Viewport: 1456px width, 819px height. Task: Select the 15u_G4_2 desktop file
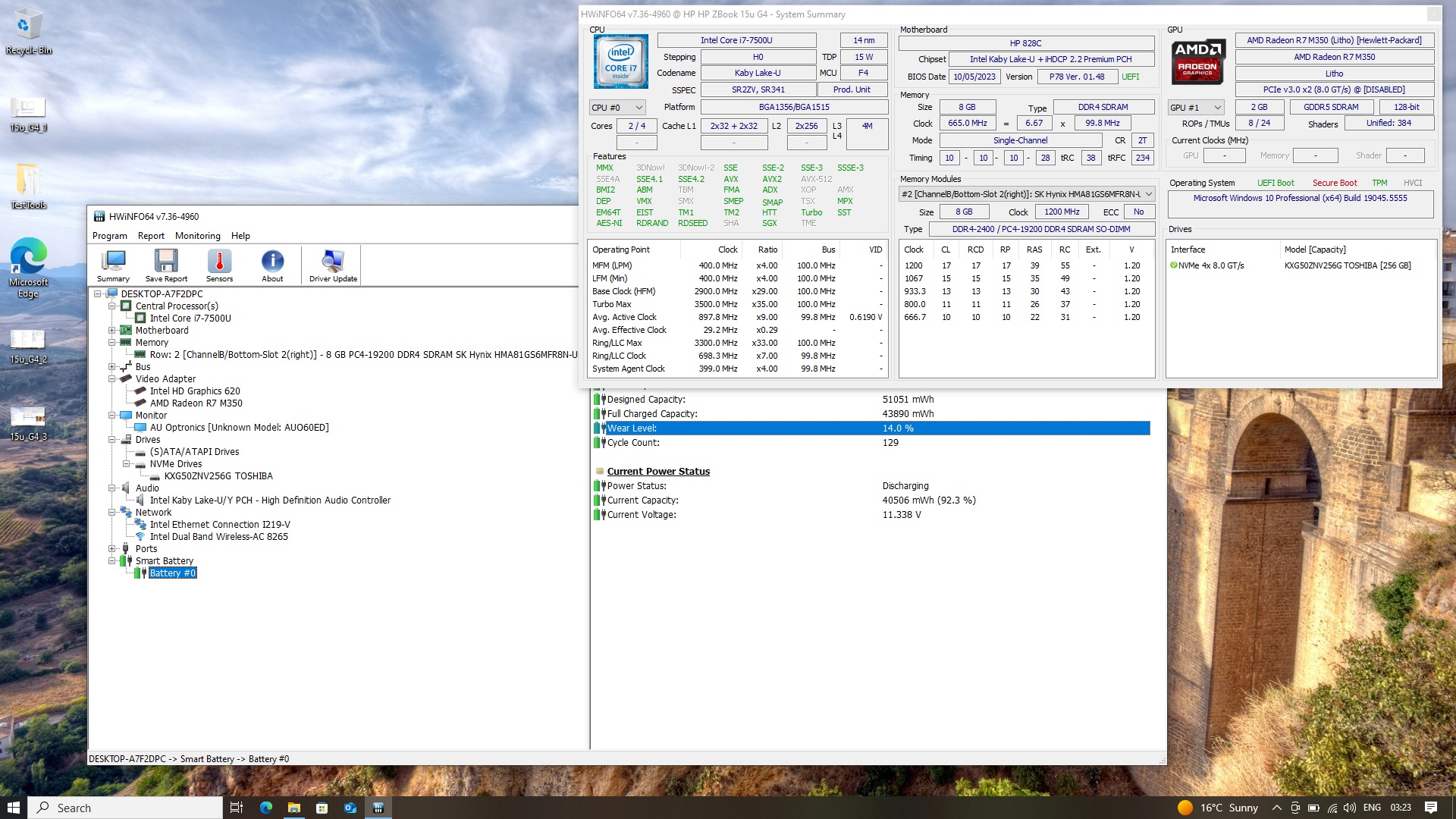[28, 347]
